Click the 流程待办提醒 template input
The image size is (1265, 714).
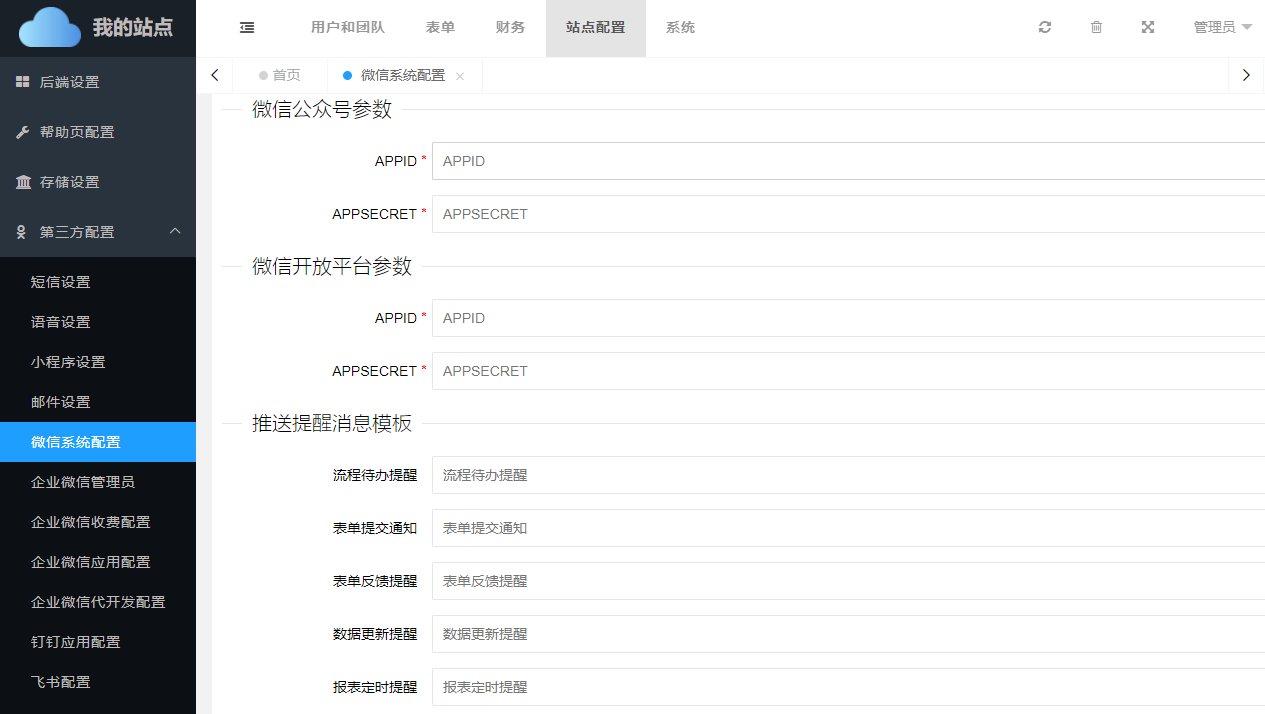848,475
